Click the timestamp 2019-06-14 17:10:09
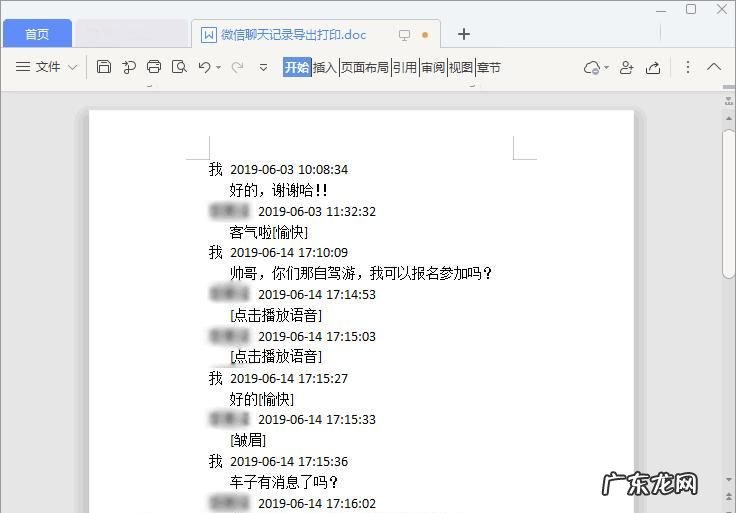Image resolution: width=736 pixels, height=513 pixels. pyautogui.click(x=289, y=253)
